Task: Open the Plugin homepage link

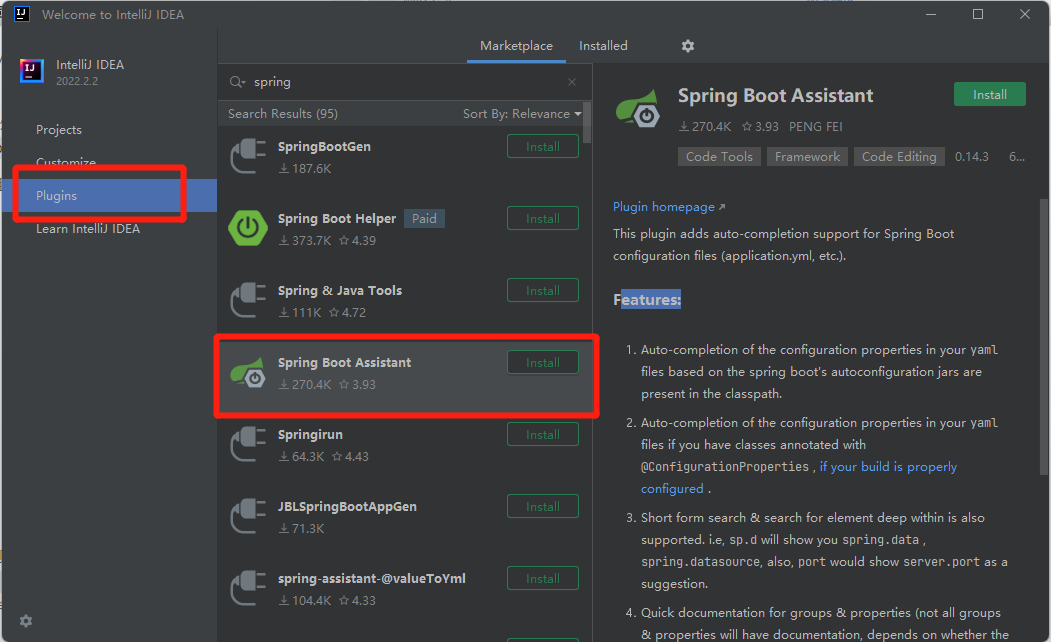Action: [x=669, y=207]
